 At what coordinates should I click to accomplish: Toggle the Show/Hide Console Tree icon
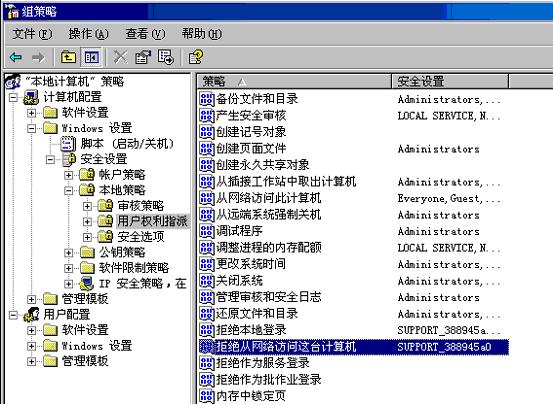92,57
